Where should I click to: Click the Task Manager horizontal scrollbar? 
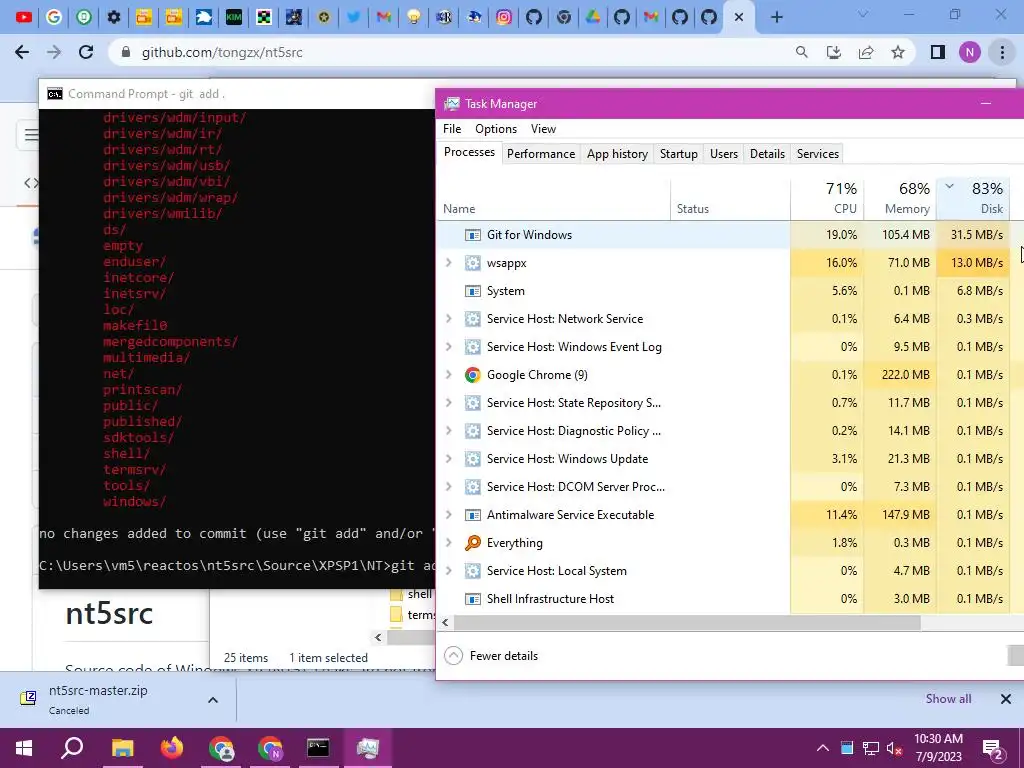point(687,623)
